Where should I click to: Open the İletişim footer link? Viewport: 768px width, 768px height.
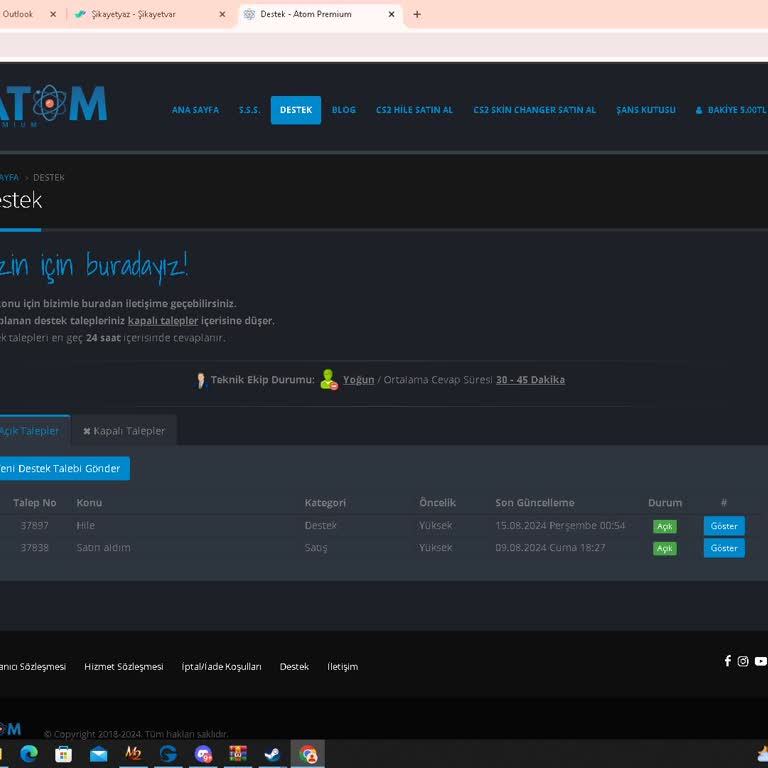pyautogui.click(x=342, y=666)
